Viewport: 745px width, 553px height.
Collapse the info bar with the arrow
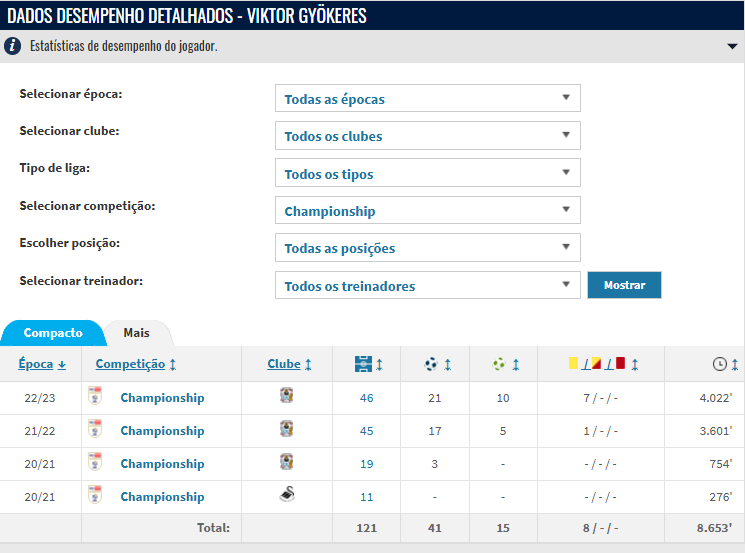[732, 47]
